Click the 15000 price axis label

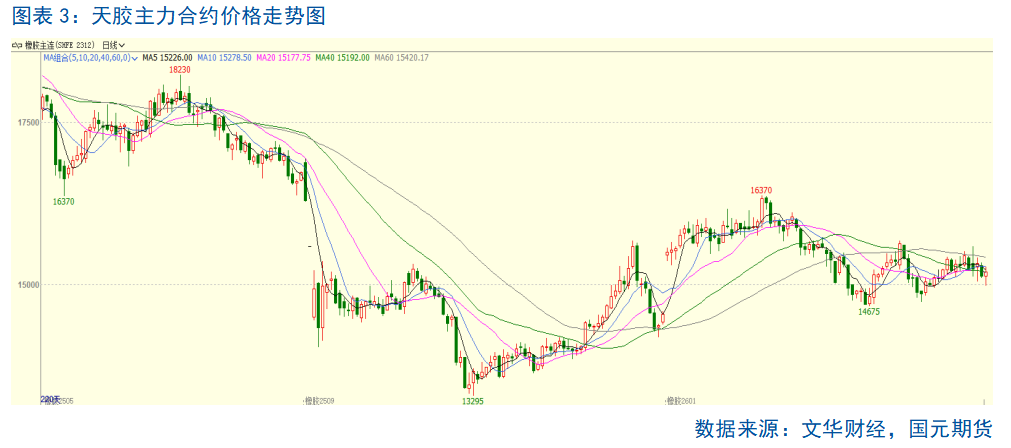(x=28, y=284)
